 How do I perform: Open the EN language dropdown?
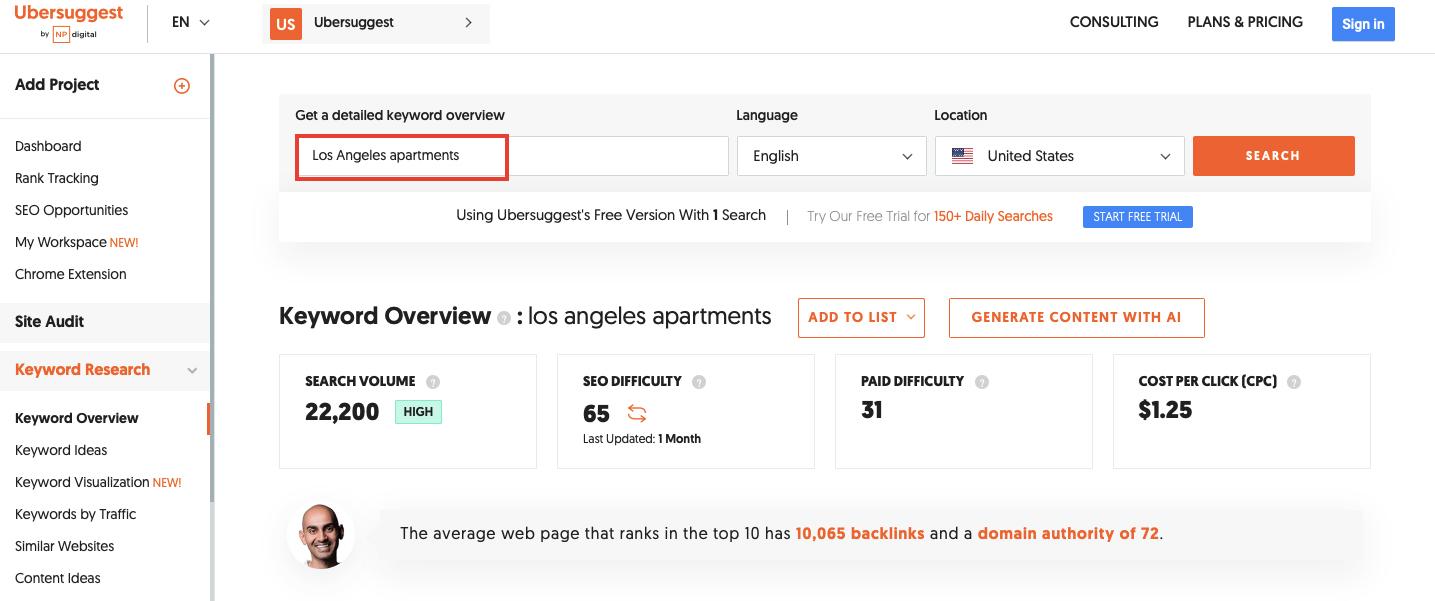pos(190,22)
